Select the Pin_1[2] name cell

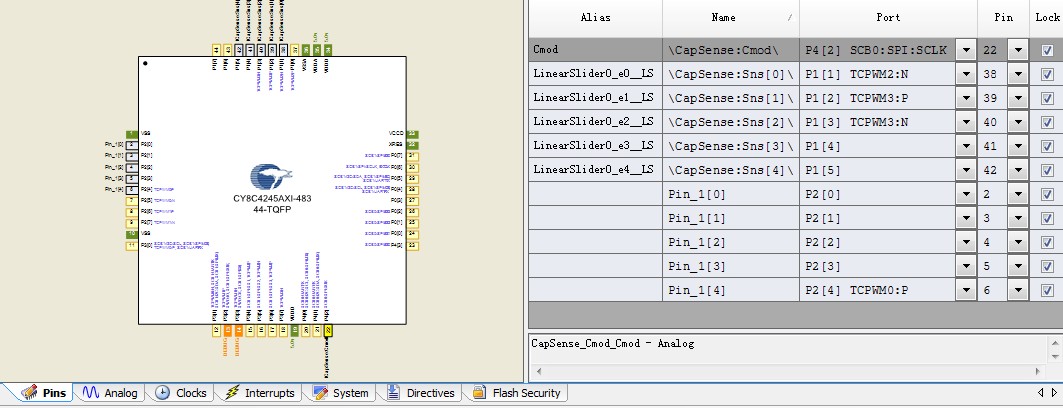tap(730, 242)
